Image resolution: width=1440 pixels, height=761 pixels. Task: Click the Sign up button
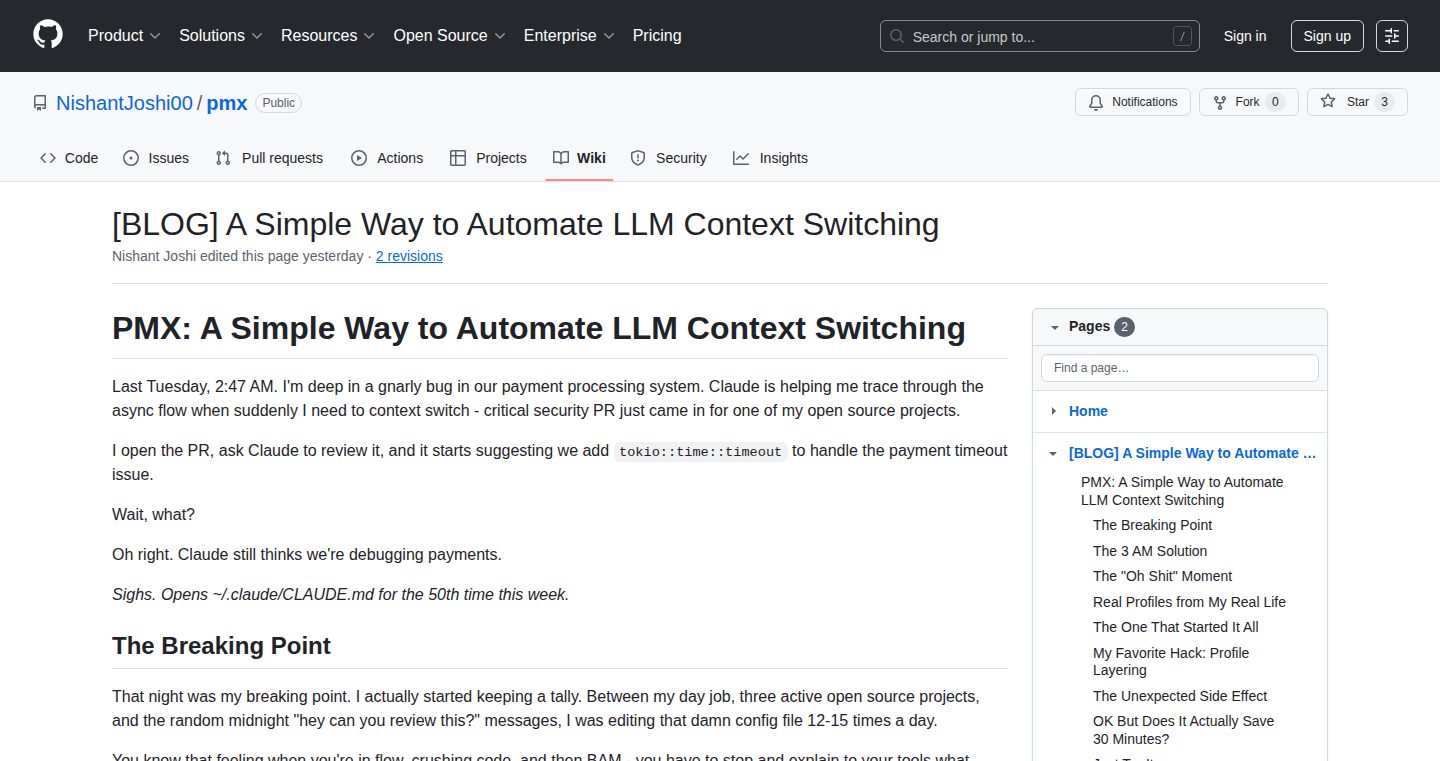coord(1327,36)
